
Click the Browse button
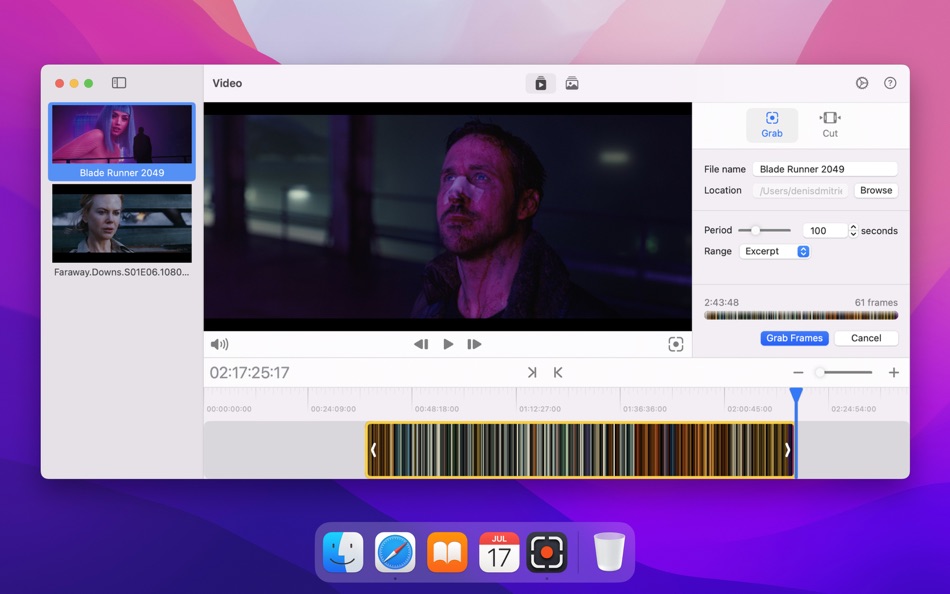point(875,190)
